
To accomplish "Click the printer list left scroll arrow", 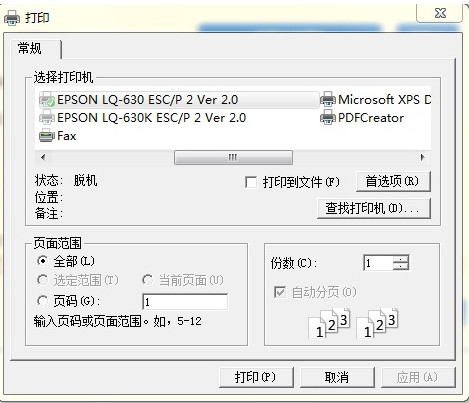I will point(43,157).
